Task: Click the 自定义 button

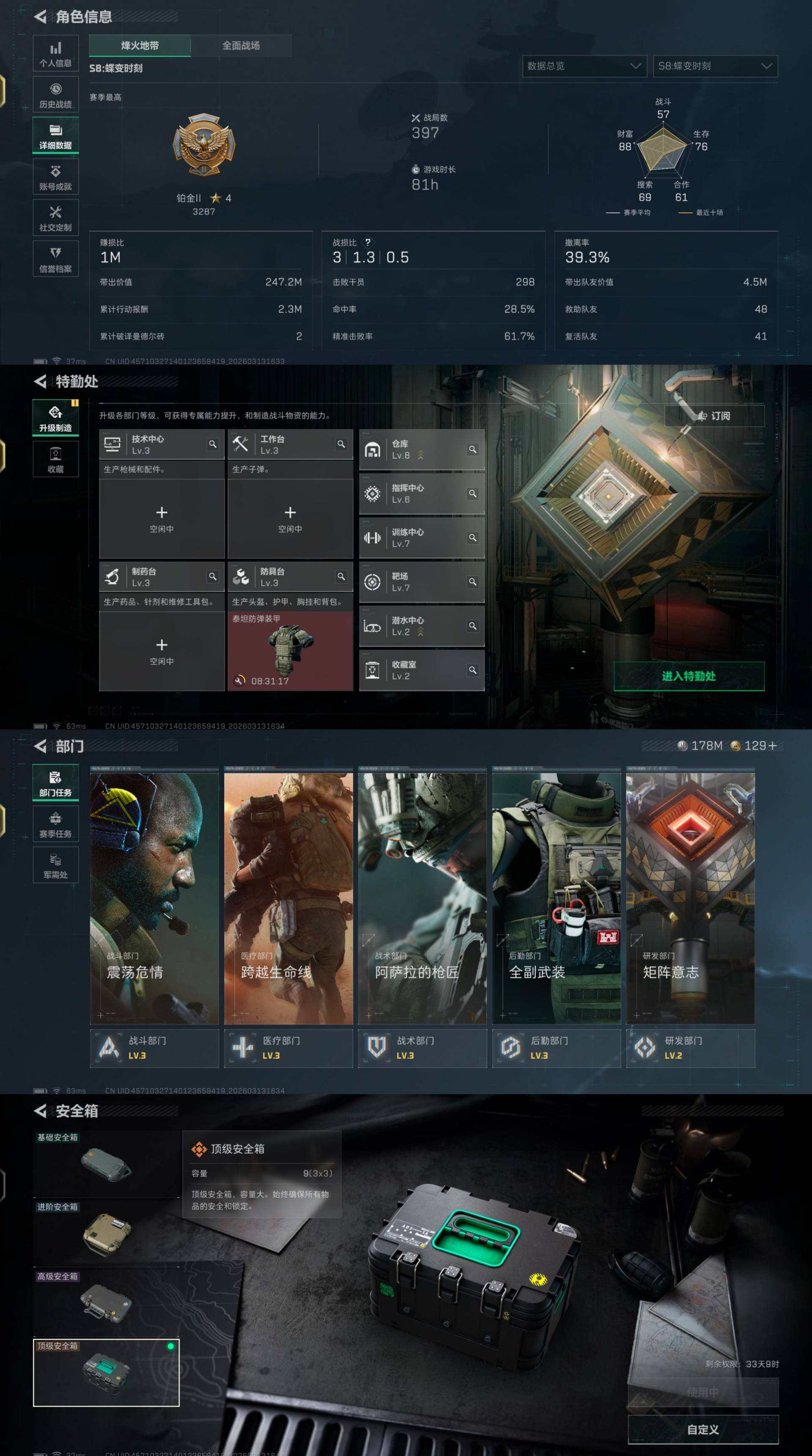Action: click(702, 1430)
